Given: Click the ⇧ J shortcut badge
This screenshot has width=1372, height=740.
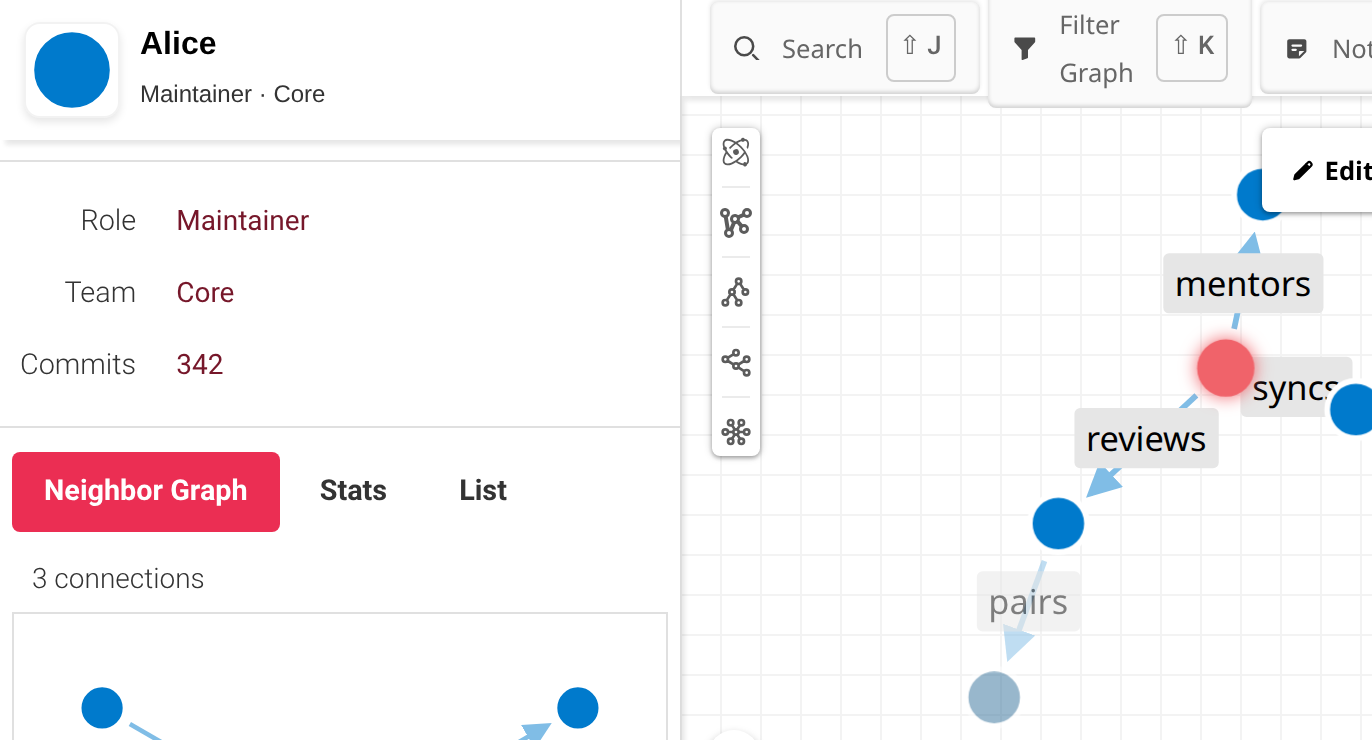Looking at the screenshot, I should [x=921, y=47].
